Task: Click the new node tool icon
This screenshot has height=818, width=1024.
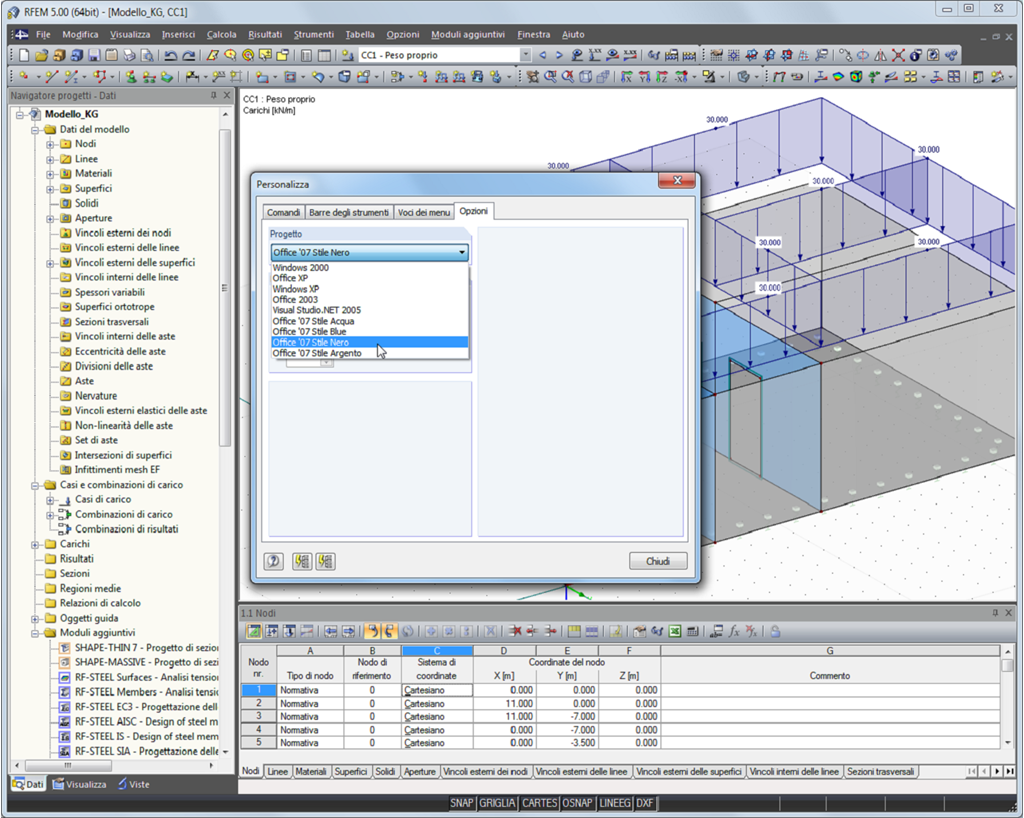Action: [24, 76]
